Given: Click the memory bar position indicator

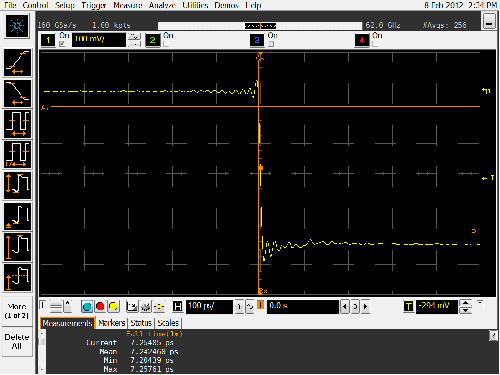Looking at the screenshot, I should pos(260,26).
